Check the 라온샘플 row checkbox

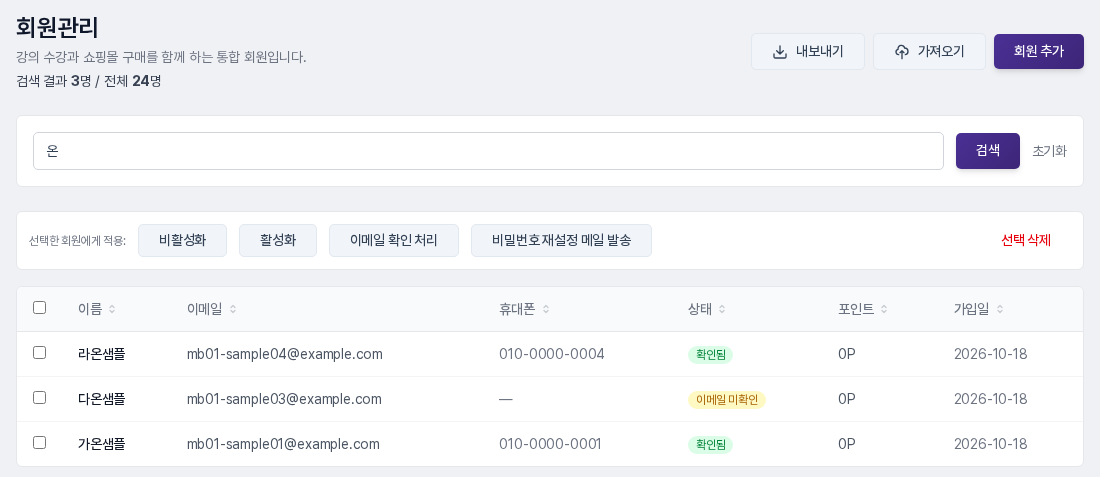pos(39,352)
